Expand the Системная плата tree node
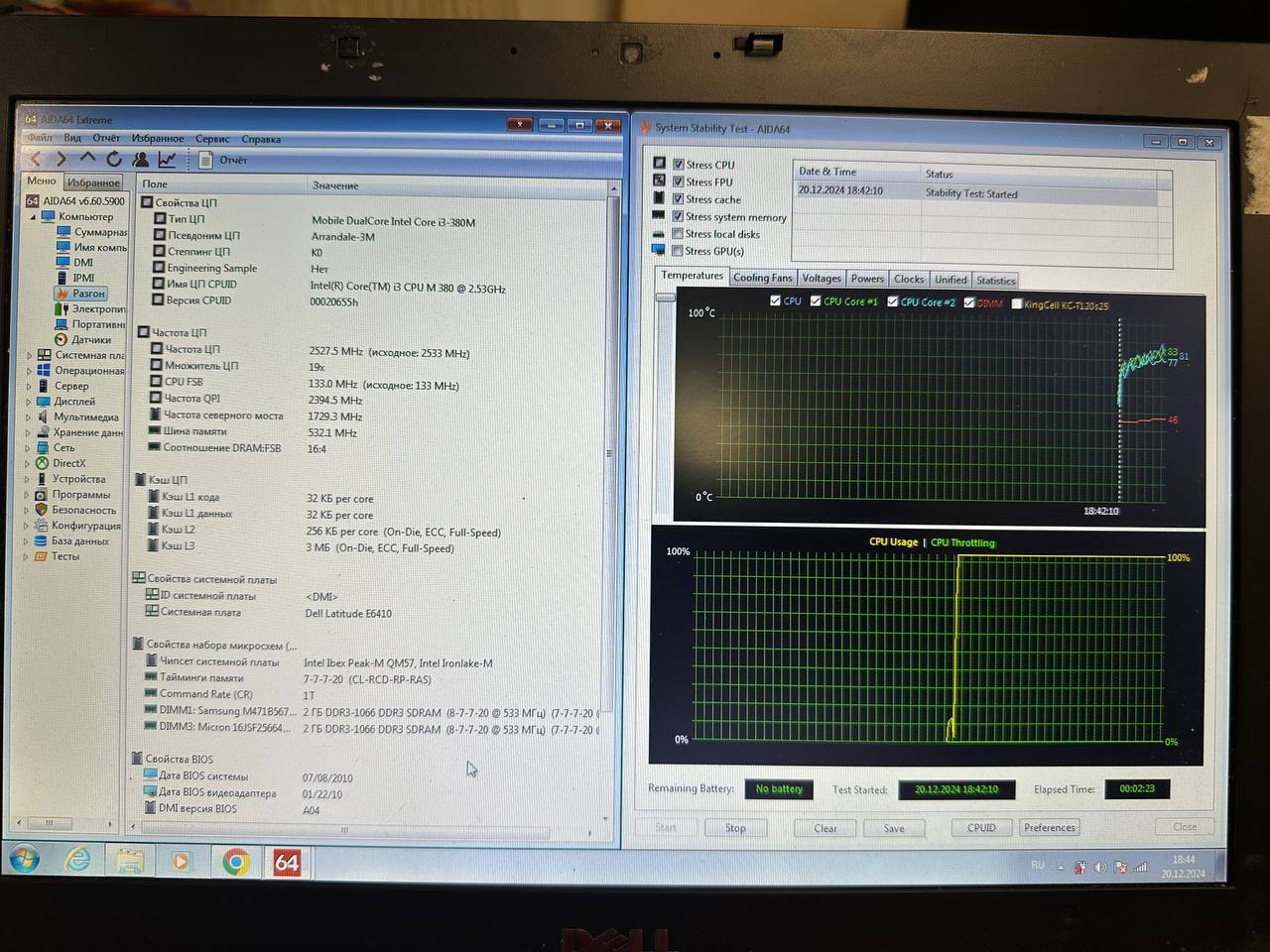1270x952 pixels. click(28, 355)
